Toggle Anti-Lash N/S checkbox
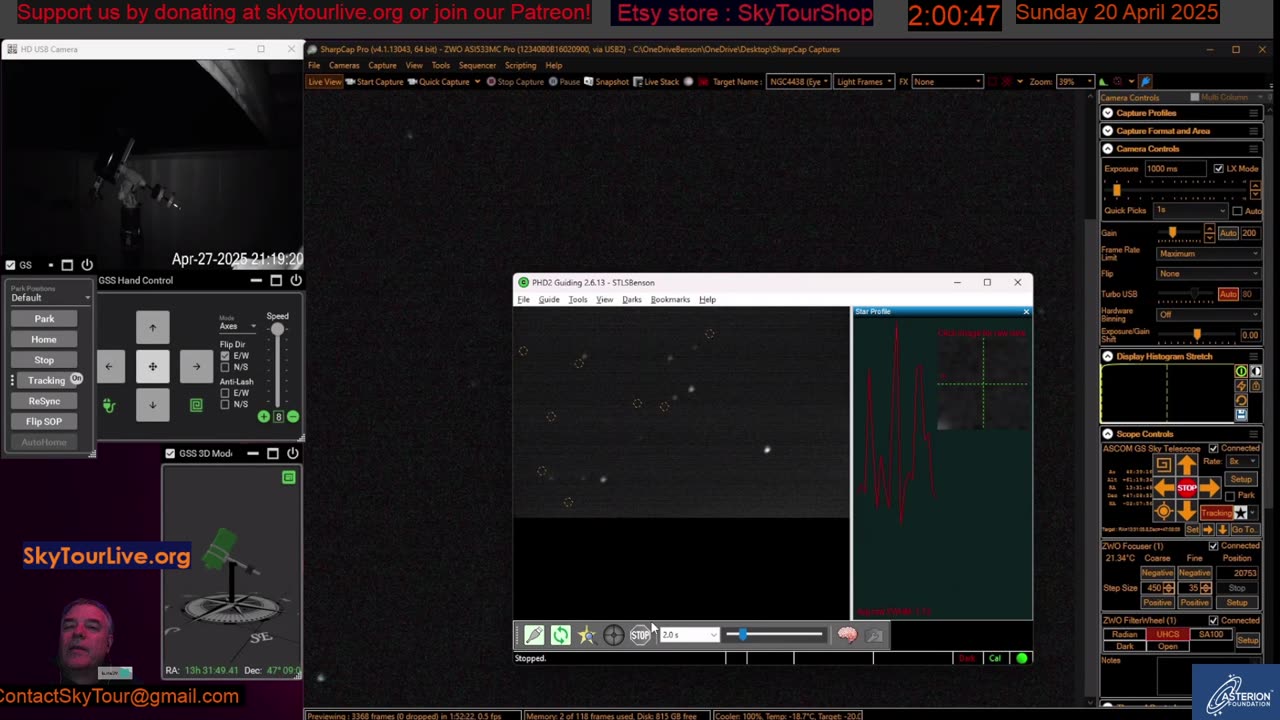 (x=225, y=404)
